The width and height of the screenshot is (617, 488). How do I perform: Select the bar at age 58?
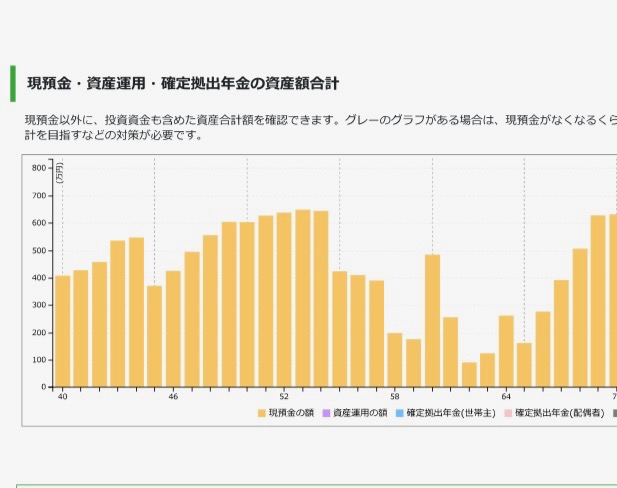tap(395, 360)
